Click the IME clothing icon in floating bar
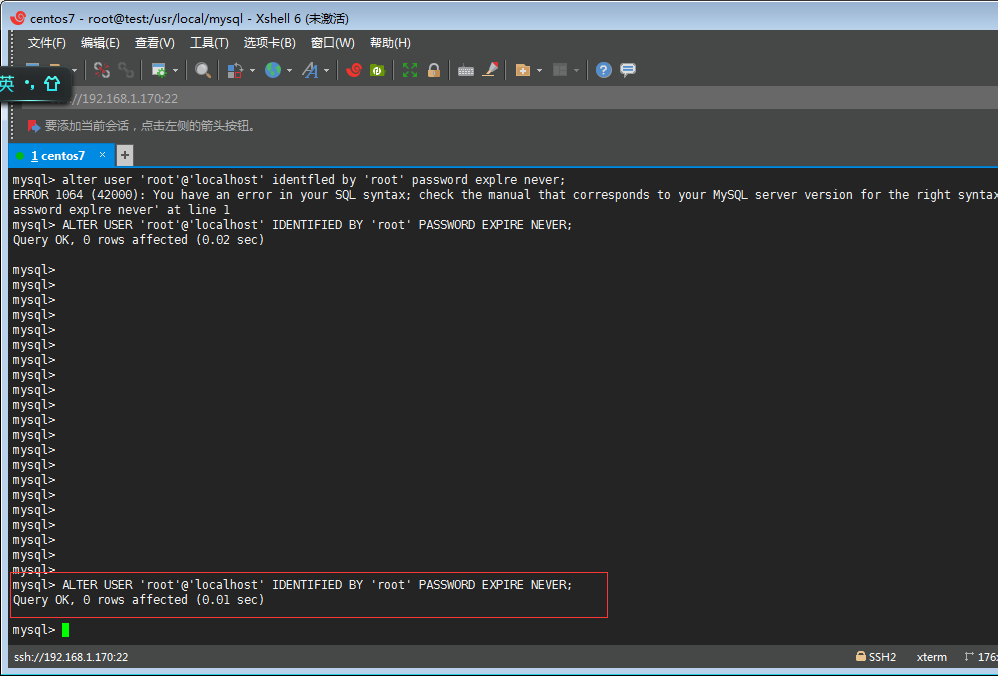The width and height of the screenshot is (998, 676). (x=52, y=84)
